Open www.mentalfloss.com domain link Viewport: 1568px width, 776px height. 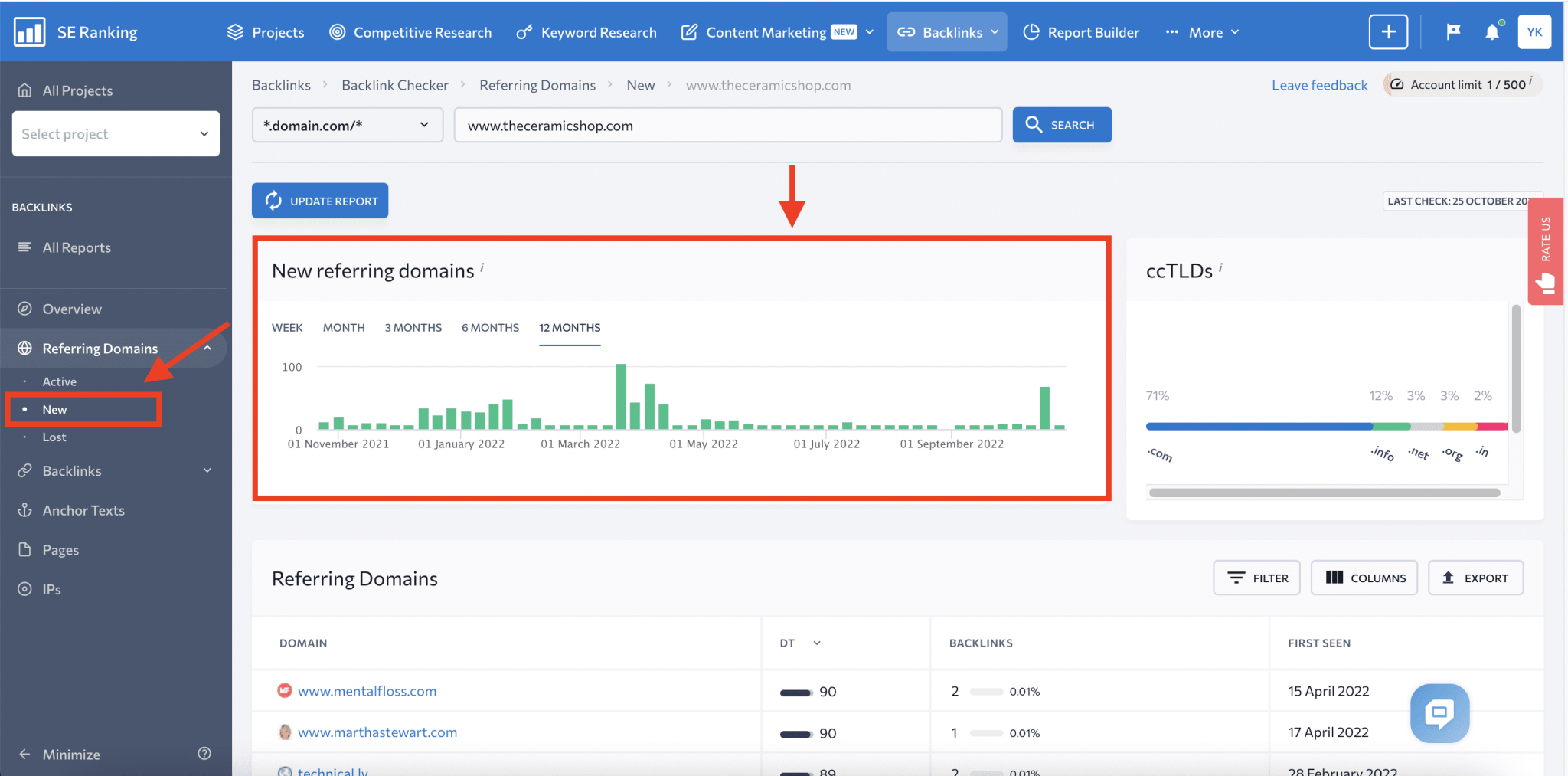coord(367,690)
